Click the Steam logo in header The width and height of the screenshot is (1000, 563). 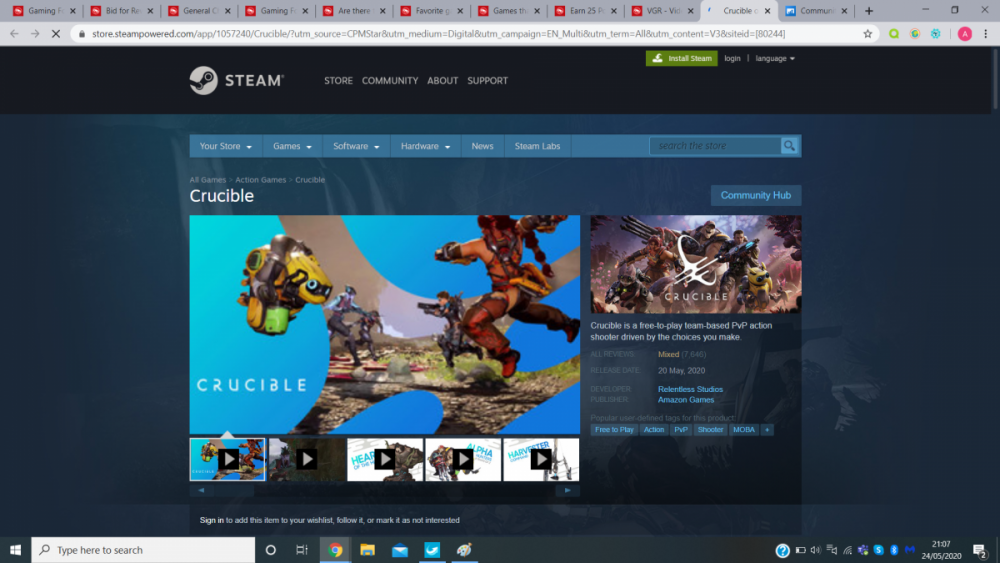tap(237, 80)
